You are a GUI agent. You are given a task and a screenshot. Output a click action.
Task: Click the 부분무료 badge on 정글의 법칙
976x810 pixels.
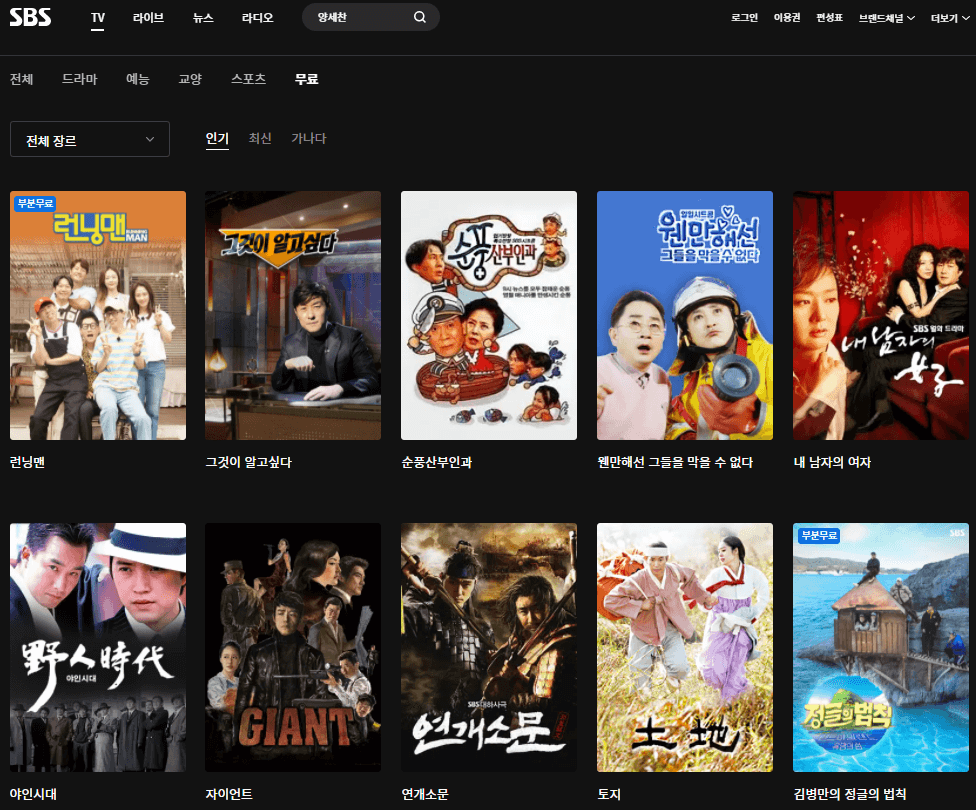coord(819,535)
